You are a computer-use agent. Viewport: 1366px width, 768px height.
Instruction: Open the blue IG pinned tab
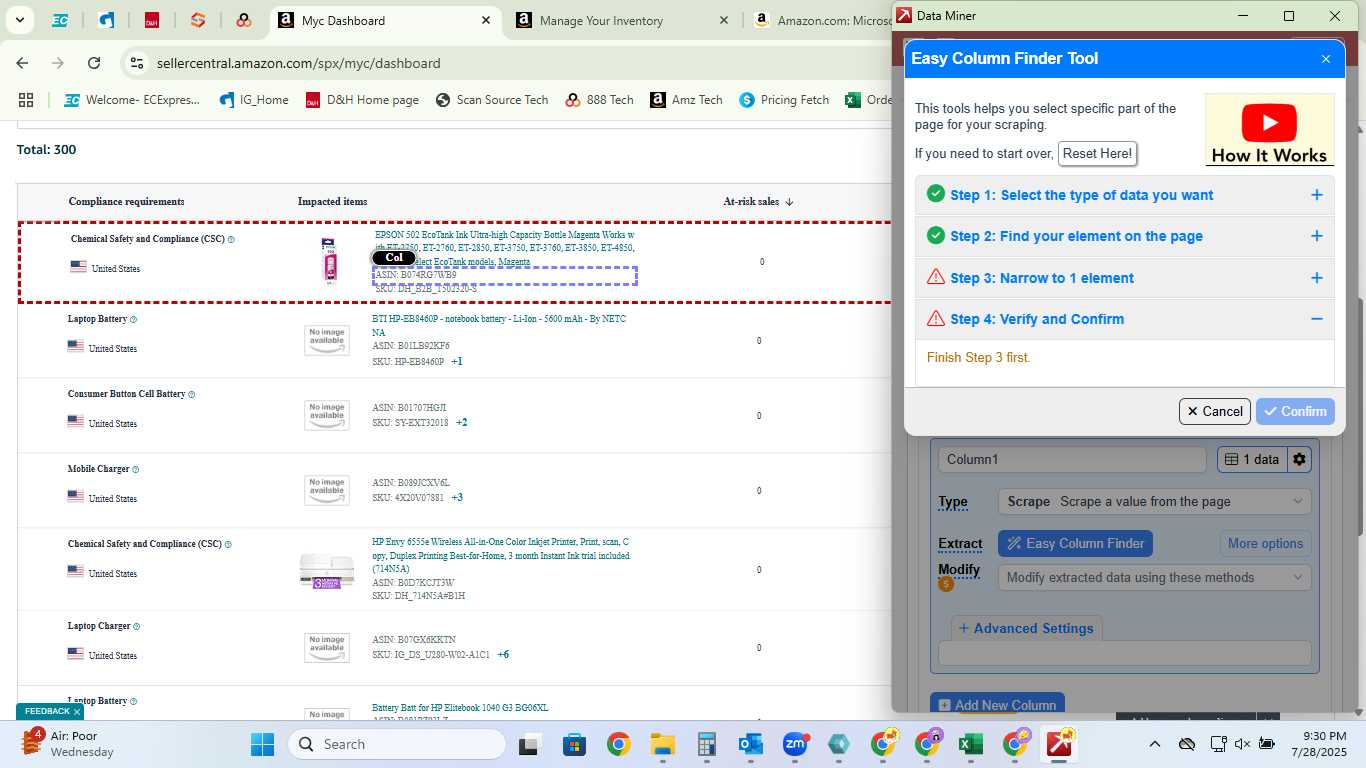tap(106, 20)
